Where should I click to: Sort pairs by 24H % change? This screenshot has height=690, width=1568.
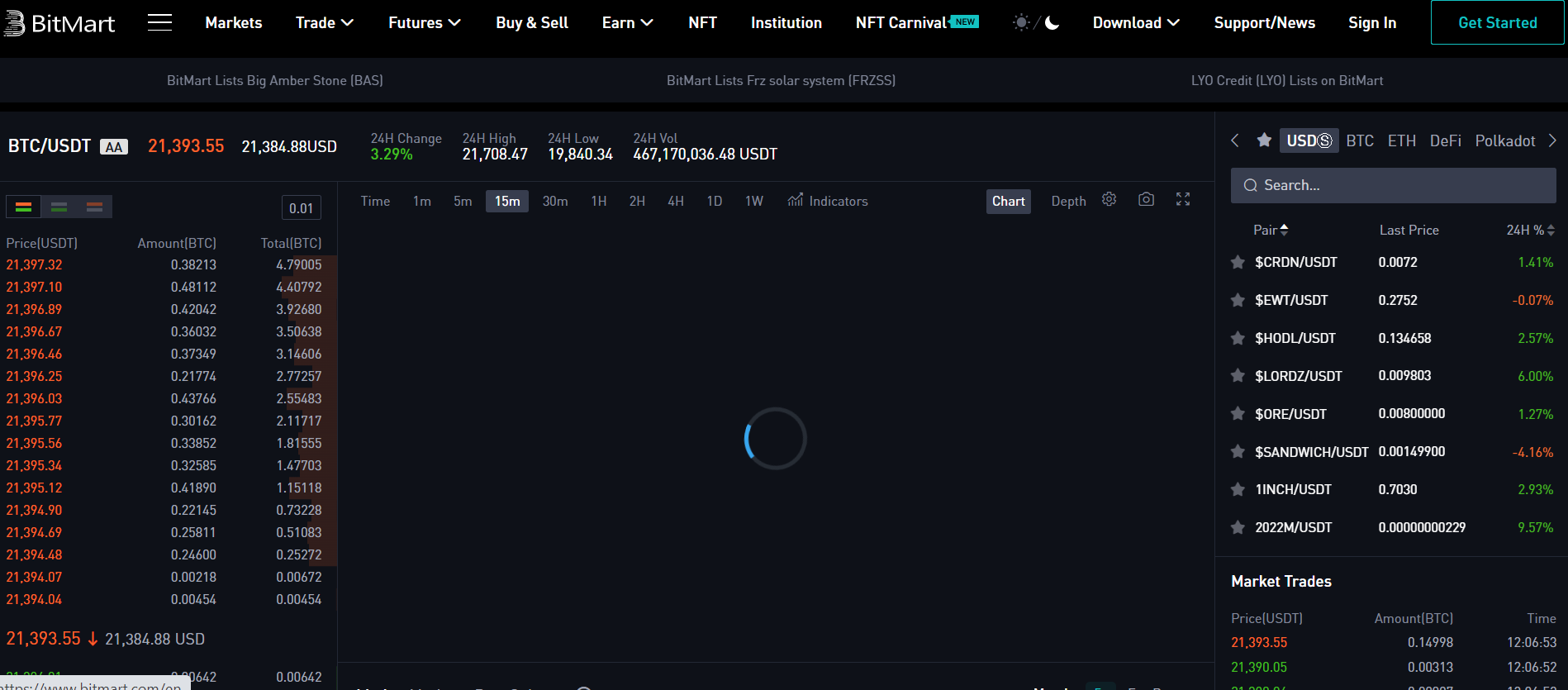[1530, 230]
